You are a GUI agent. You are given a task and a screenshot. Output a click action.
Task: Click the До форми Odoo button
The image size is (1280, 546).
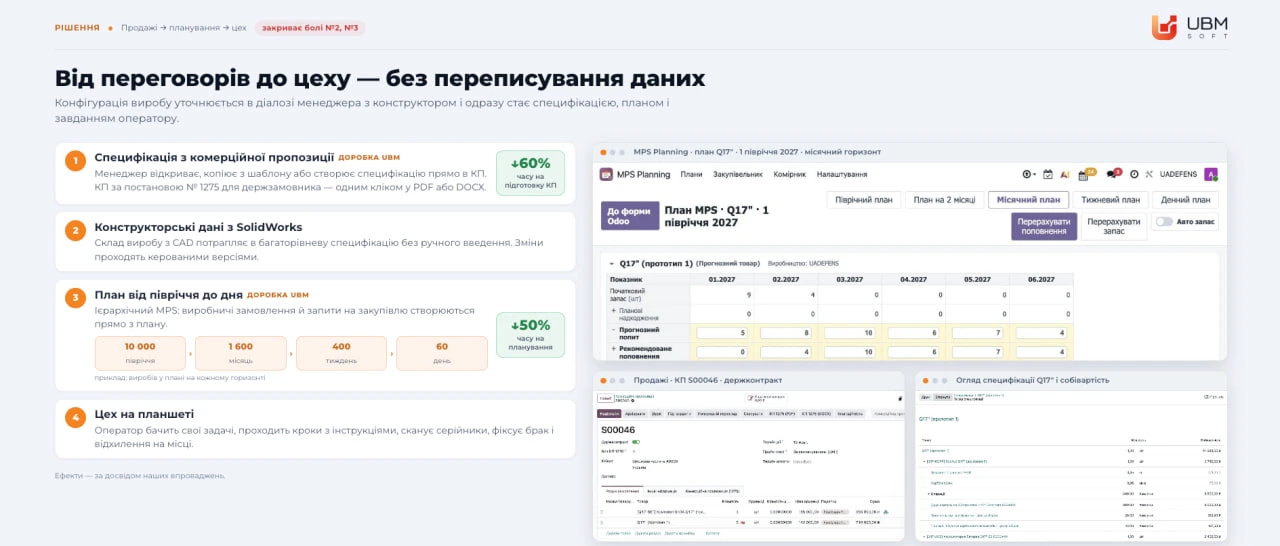pyautogui.click(x=628, y=217)
